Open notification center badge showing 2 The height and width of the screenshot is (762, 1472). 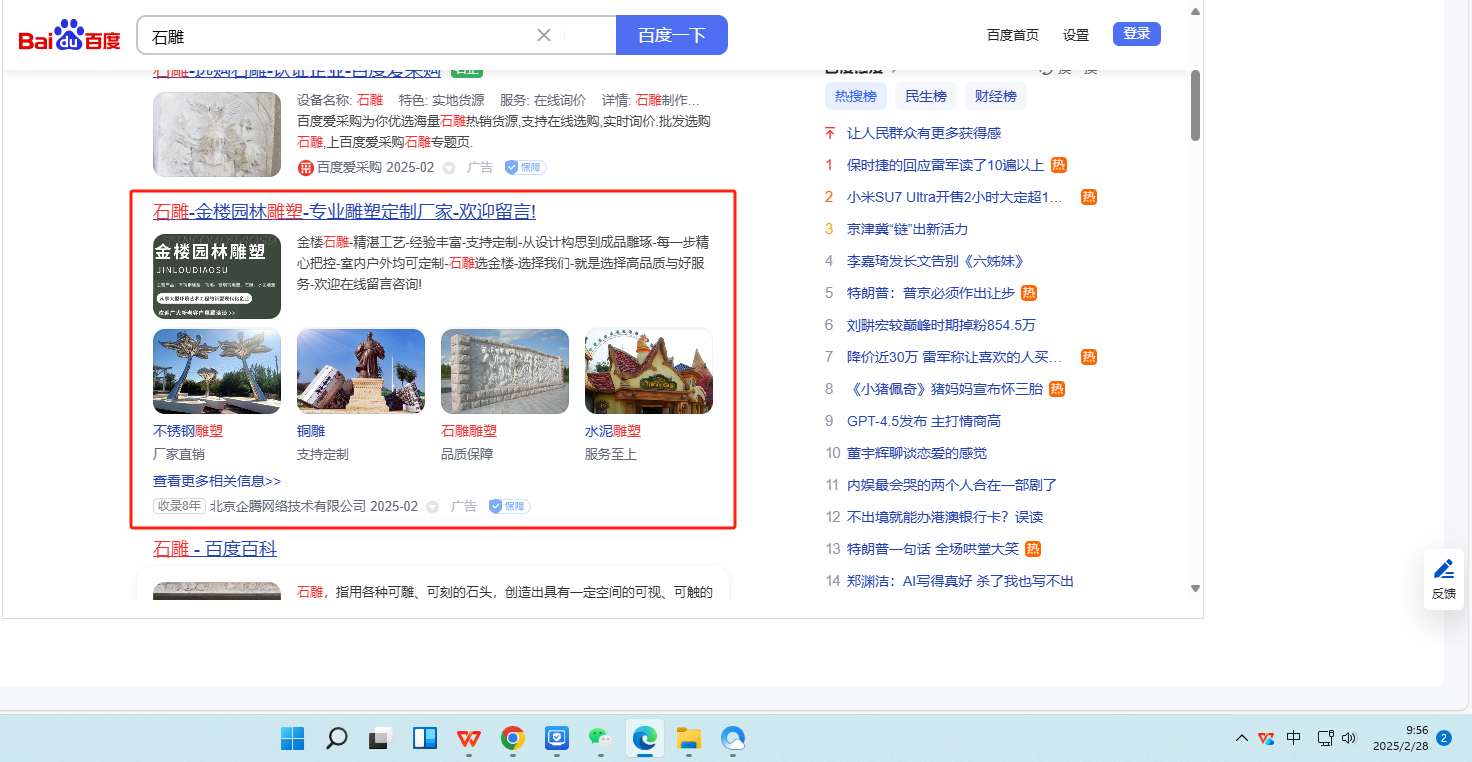pos(1444,738)
